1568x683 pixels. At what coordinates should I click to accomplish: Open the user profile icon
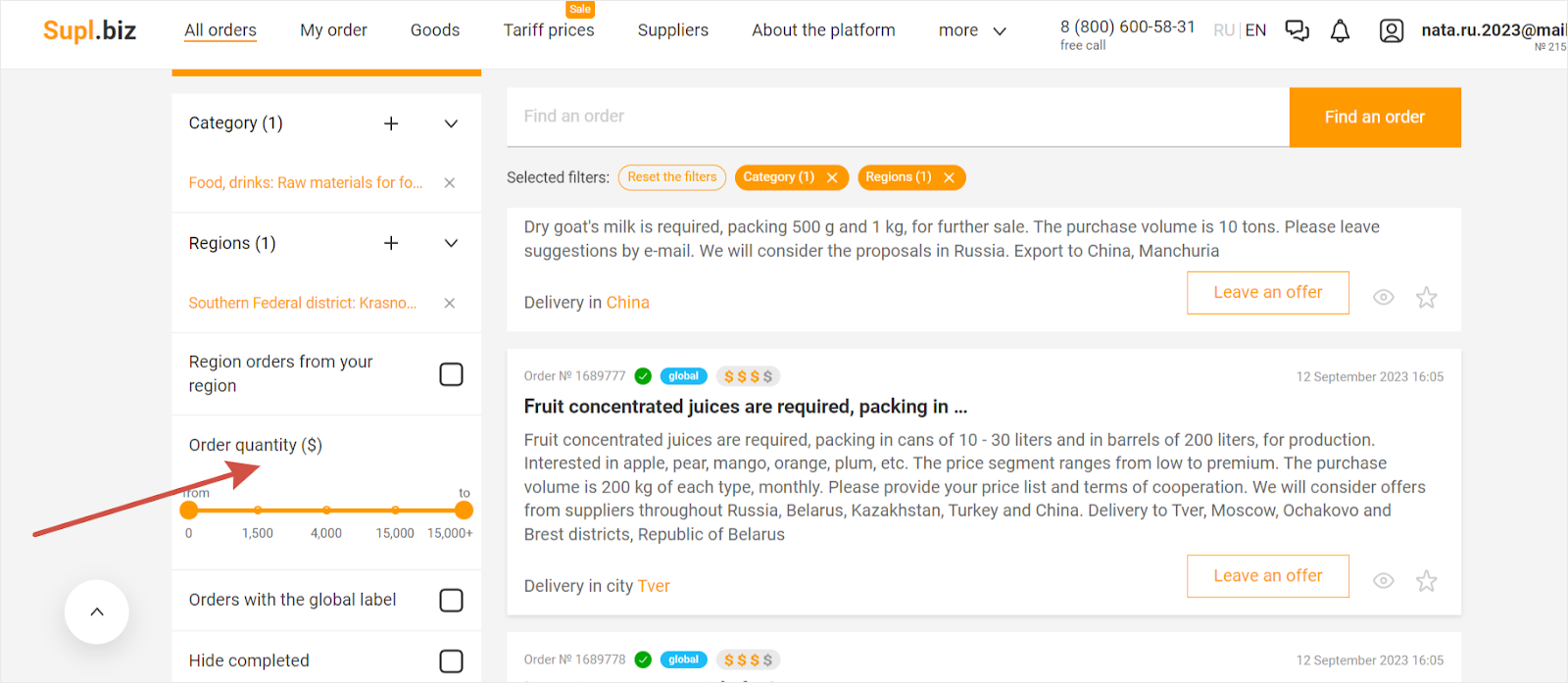pos(1391,31)
